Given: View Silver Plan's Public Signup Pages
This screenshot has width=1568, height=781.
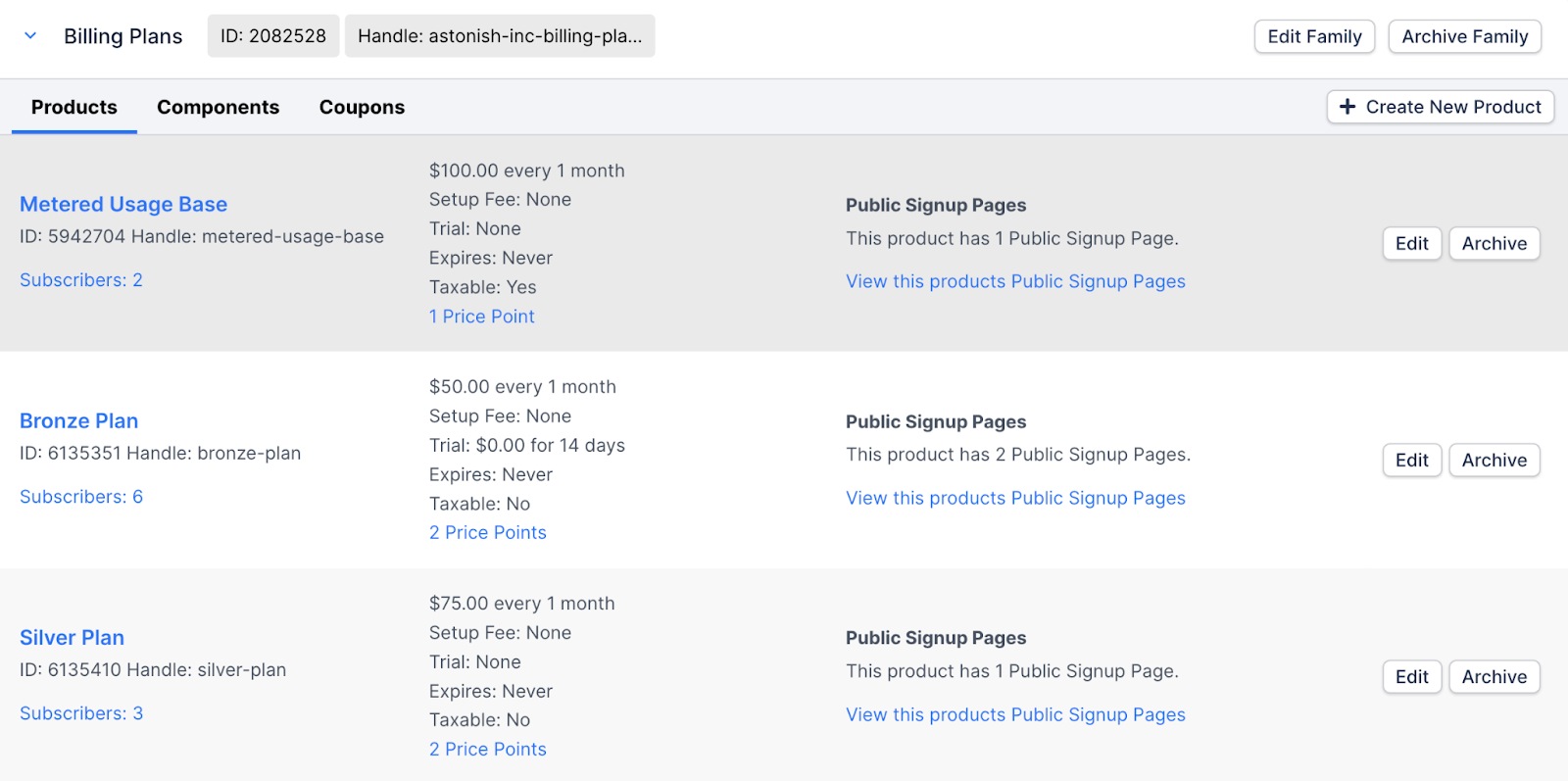Looking at the screenshot, I should (x=1015, y=714).
